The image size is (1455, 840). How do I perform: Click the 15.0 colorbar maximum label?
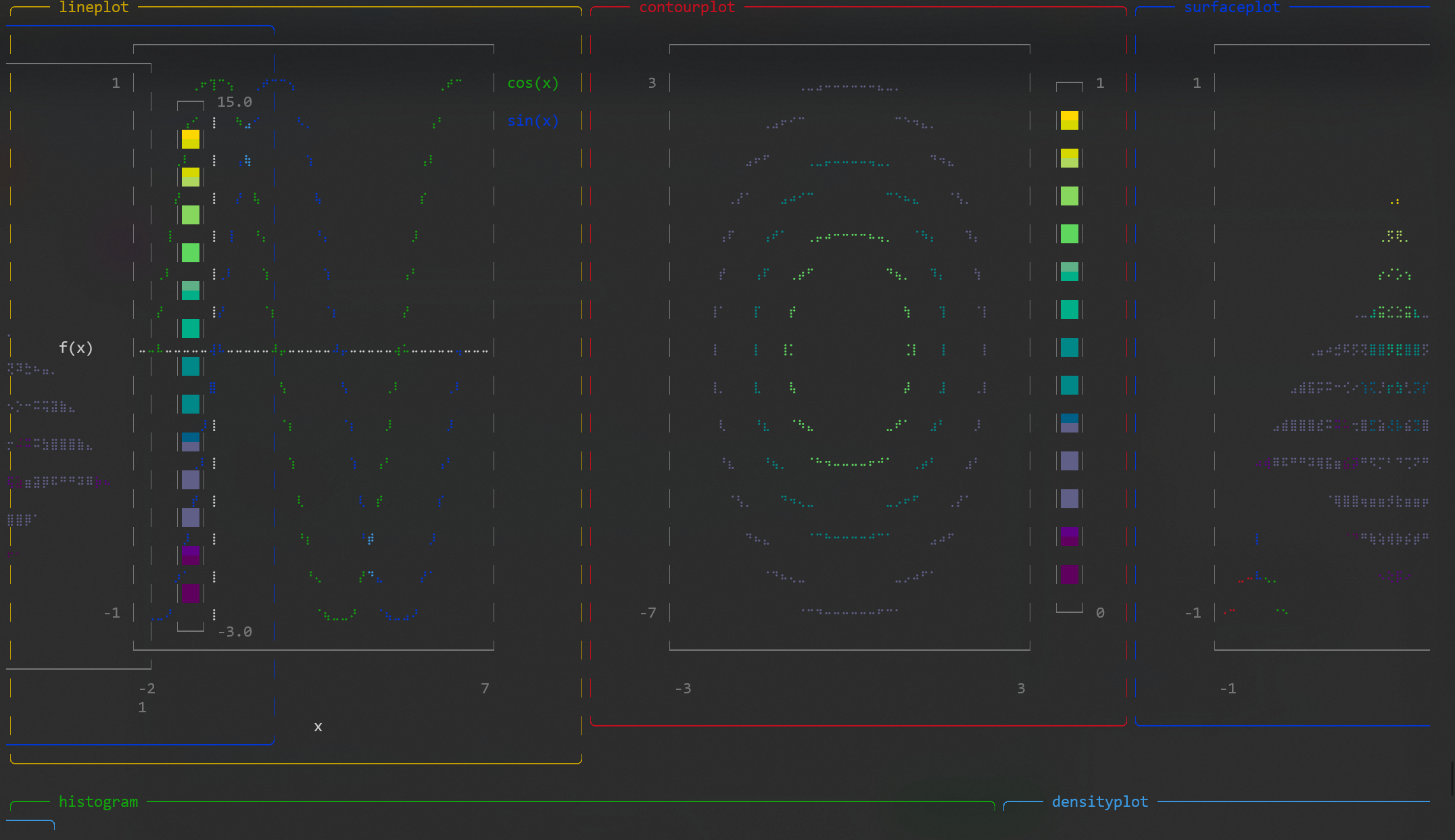pyautogui.click(x=234, y=102)
